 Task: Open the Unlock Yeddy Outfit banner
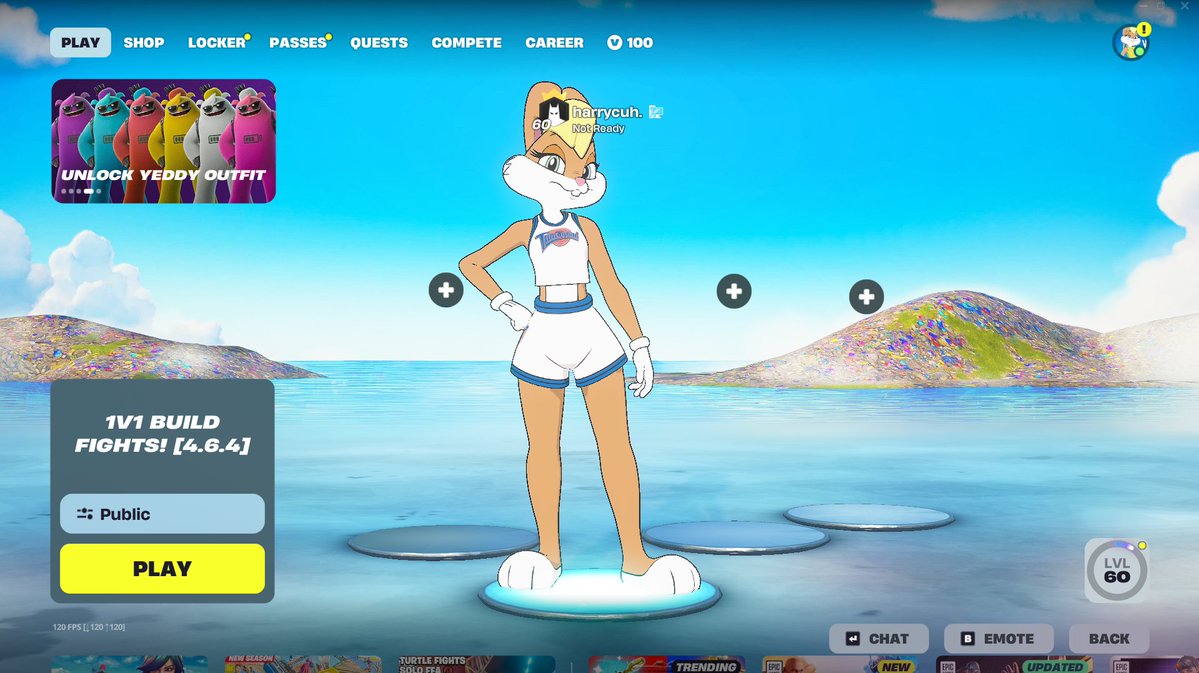click(164, 141)
